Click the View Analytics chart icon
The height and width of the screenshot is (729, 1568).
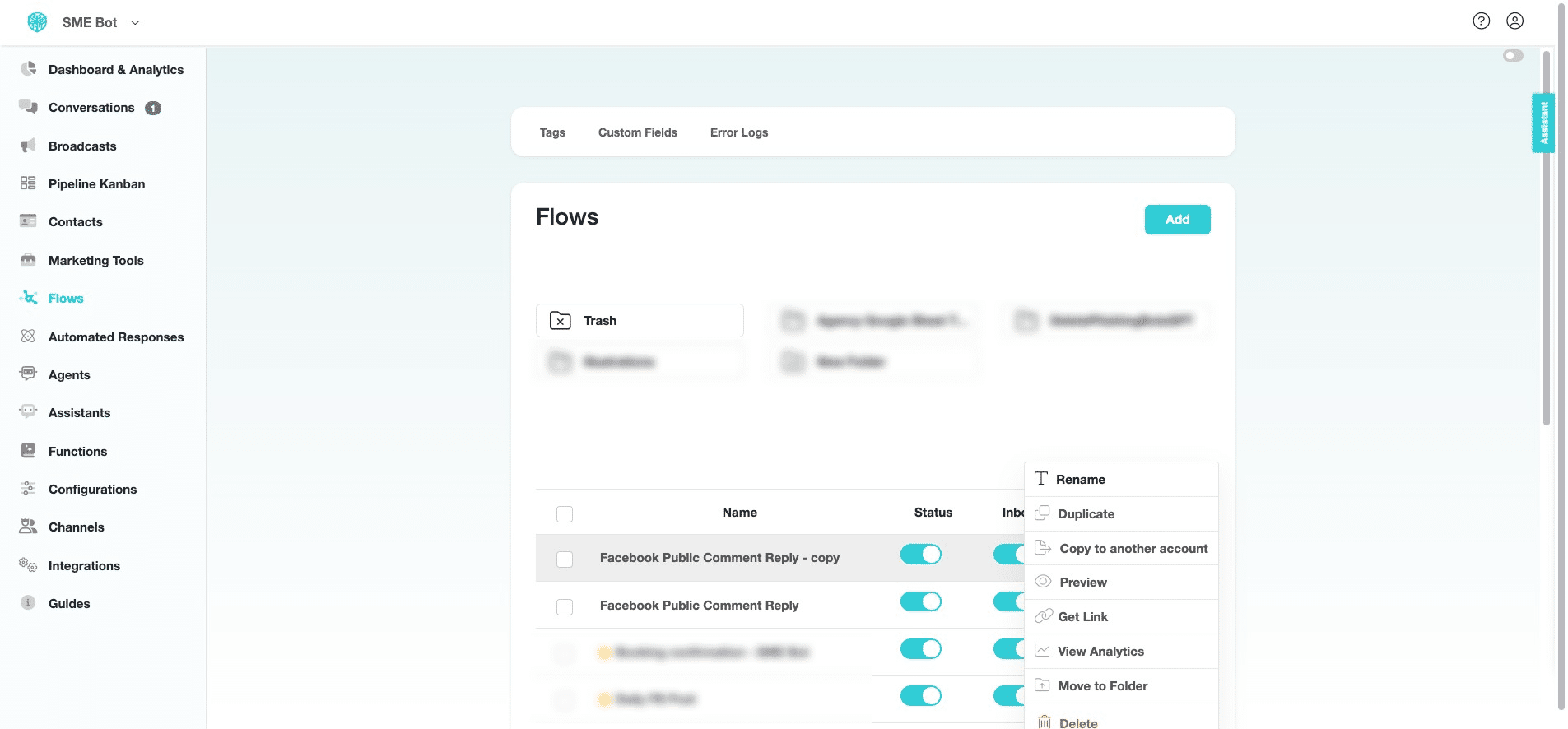point(1042,651)
